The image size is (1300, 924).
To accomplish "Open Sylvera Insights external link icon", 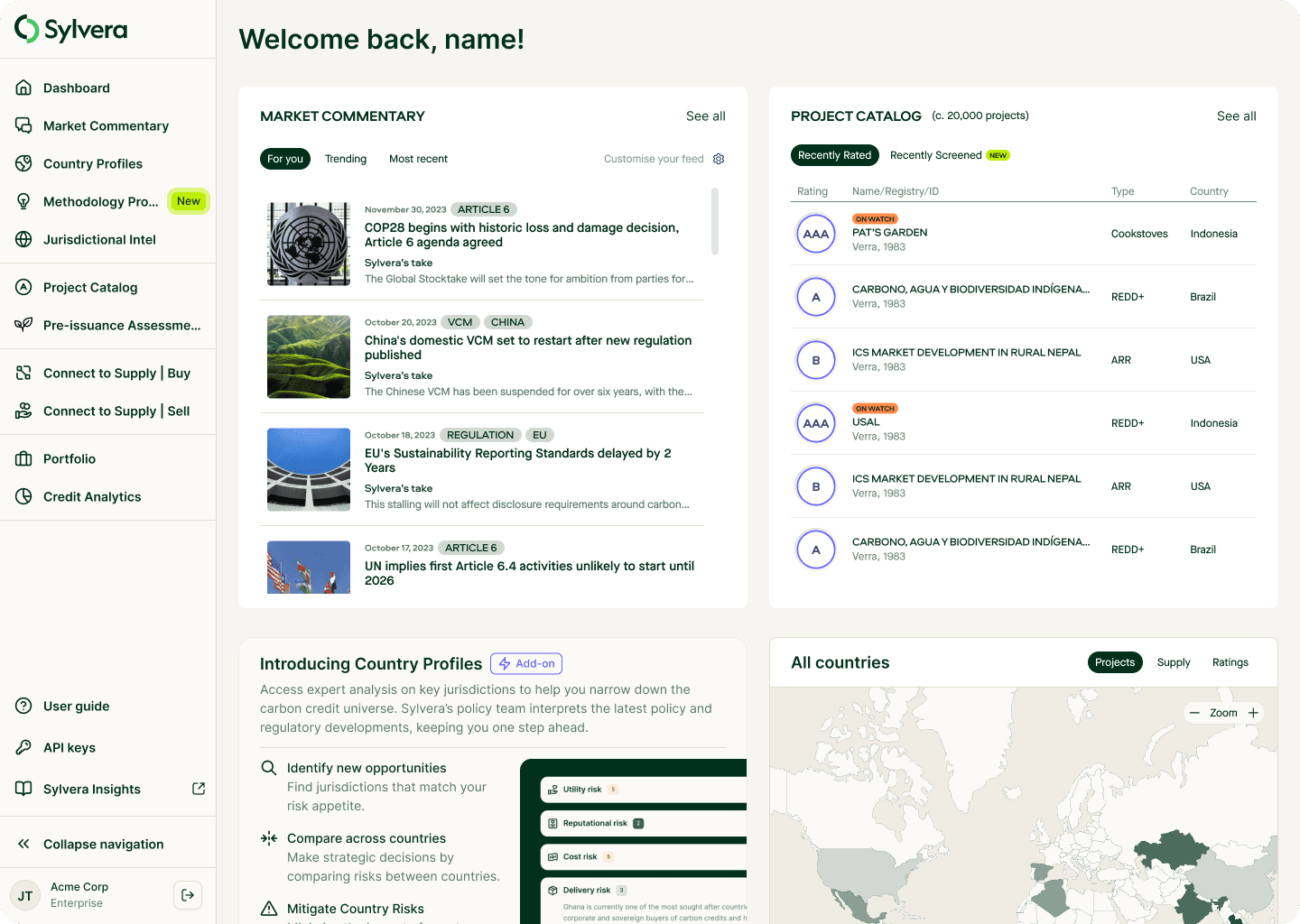I will tap(199, 789).
